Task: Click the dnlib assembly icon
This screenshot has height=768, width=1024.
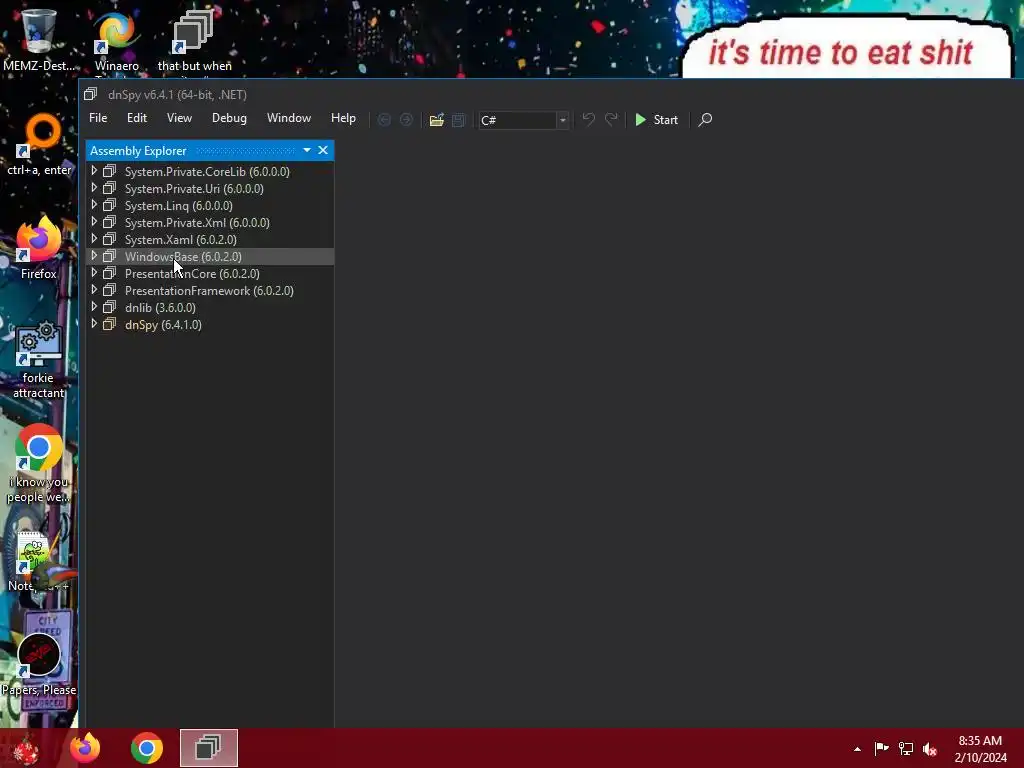Action: coord(110,307)
